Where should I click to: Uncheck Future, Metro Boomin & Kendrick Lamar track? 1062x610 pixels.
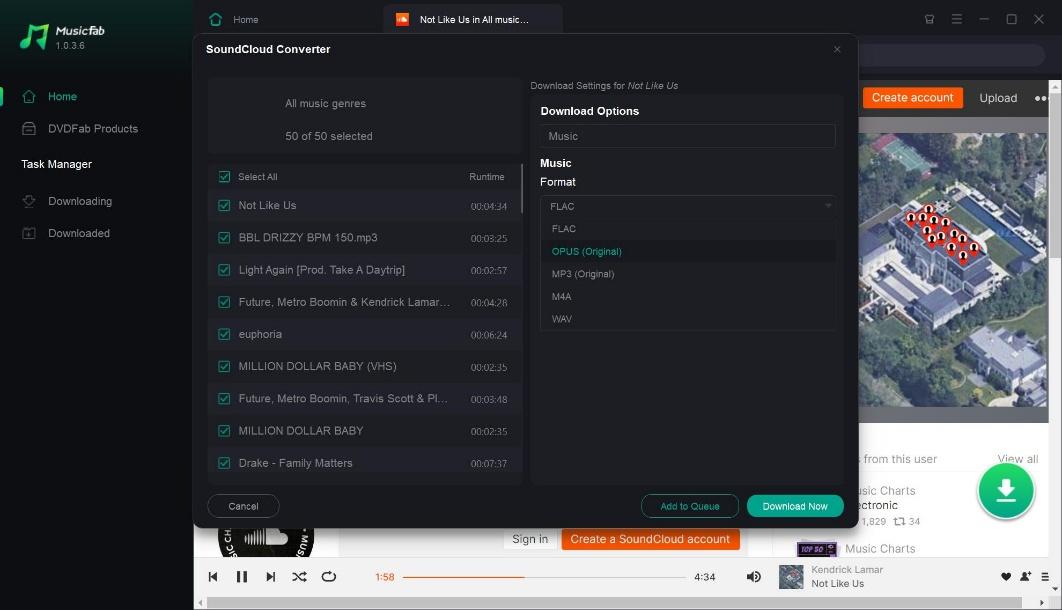pyautogui.click(x=224, y=302)
